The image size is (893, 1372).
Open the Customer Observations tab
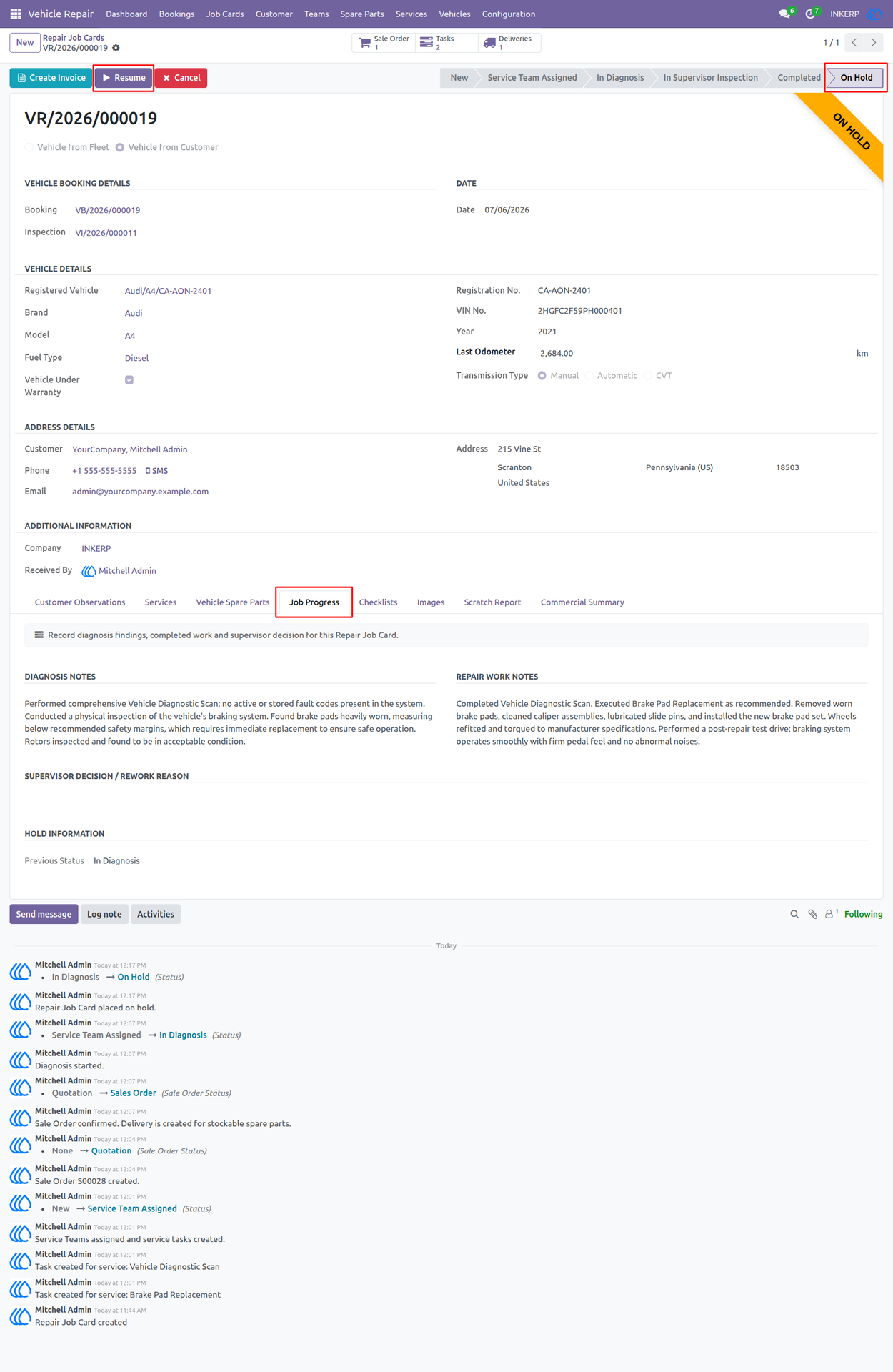click(80, 602)
